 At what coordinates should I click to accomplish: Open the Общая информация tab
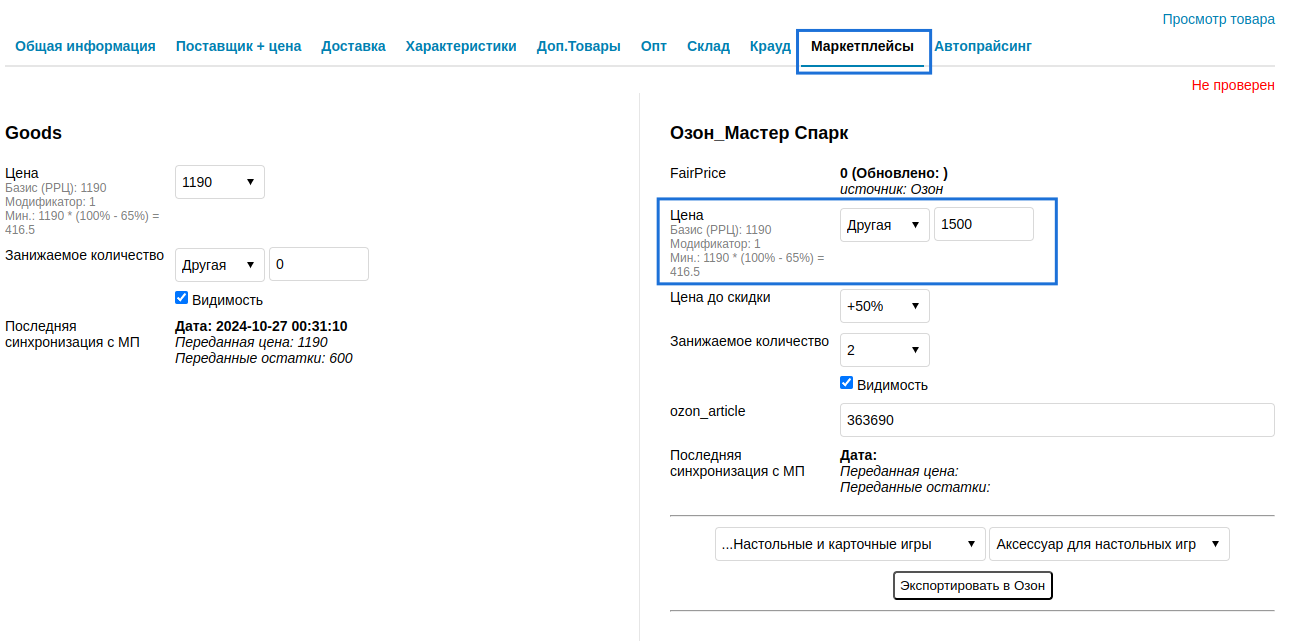pos(85,46)
